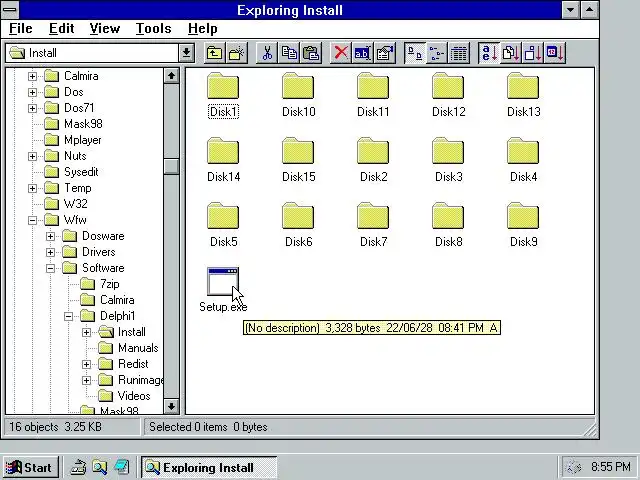The height and width of the screenshot is (480, 640).
Task: Collapse the Software tree node
Action: coord(50,268)
